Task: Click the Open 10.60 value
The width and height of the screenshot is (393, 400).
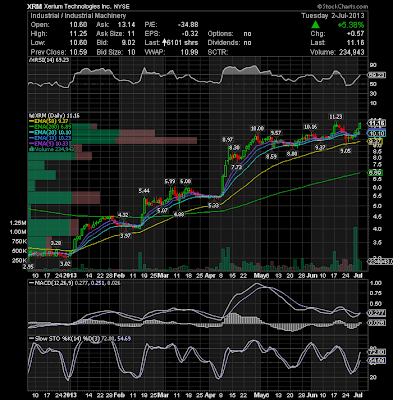Action: (x=80, y=25)
